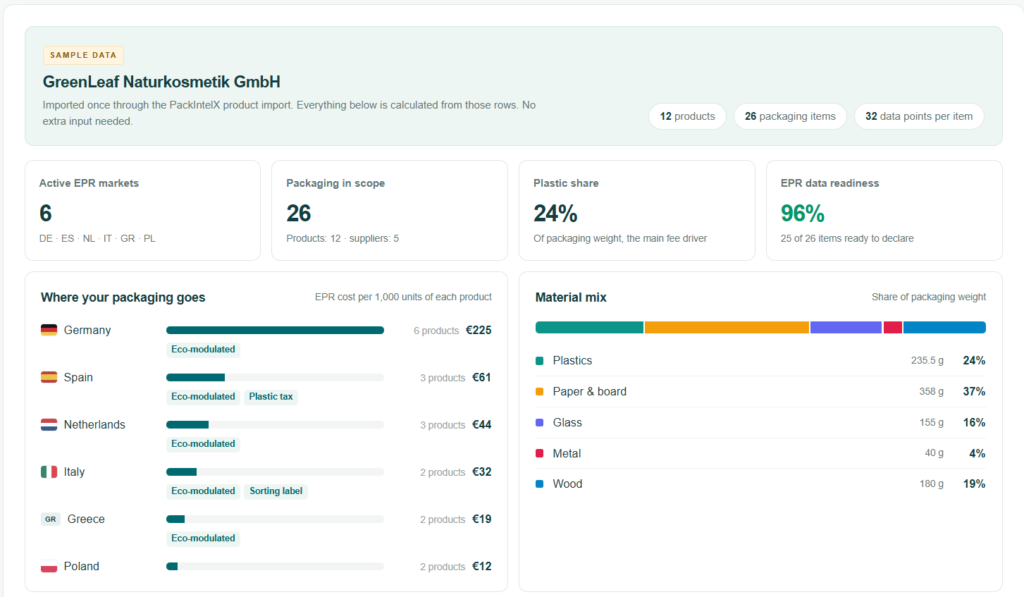1024x597 pixels.
Task: Click 'EPR cost per 1,000 units' caption
Action: pyautogui.click(x=403, y=297)
